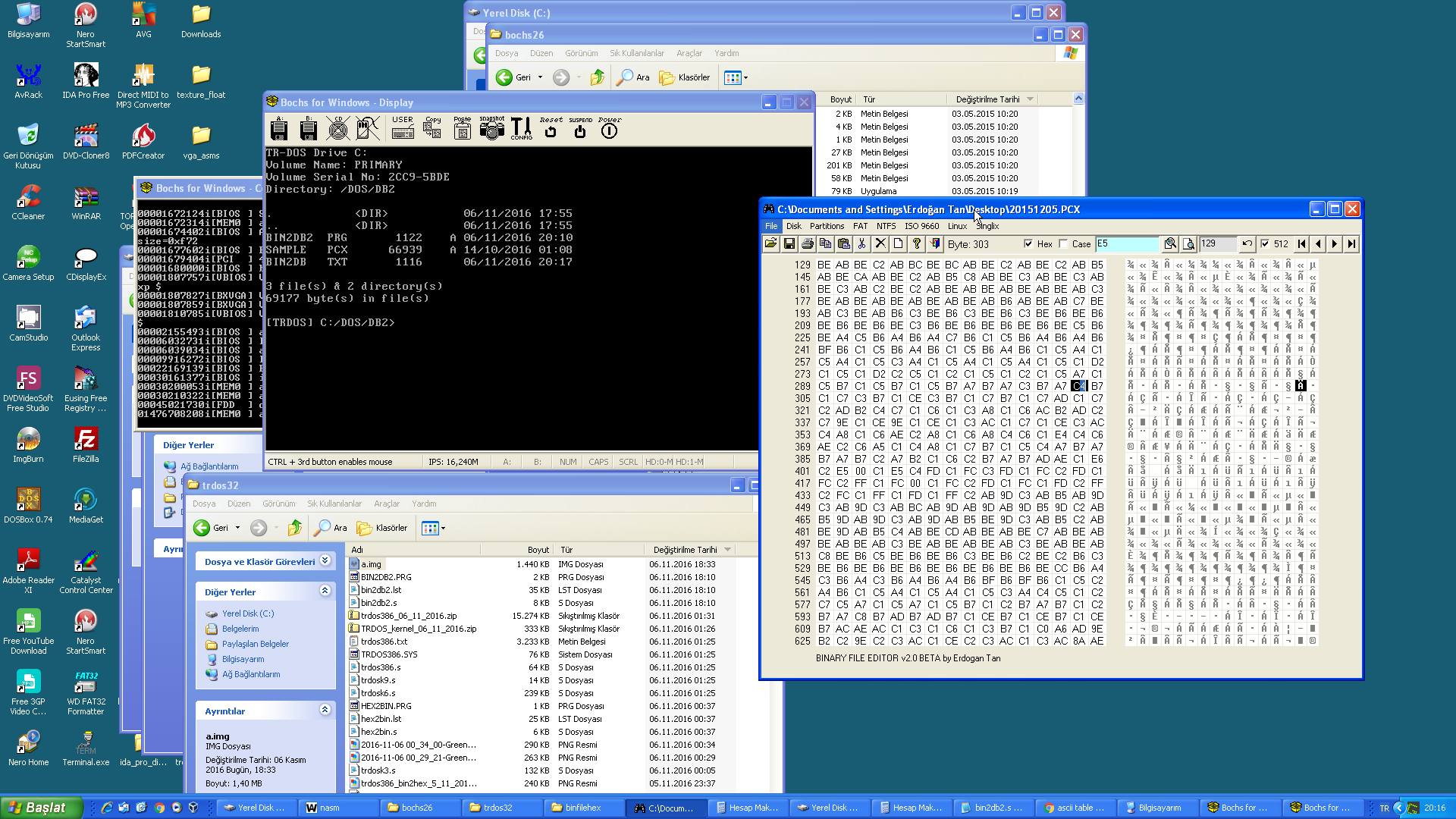The height and width of the screenshot is (819, 1456).
Task: Click the Delete X icon in binary editor
Action: click(x=880, y=243)
